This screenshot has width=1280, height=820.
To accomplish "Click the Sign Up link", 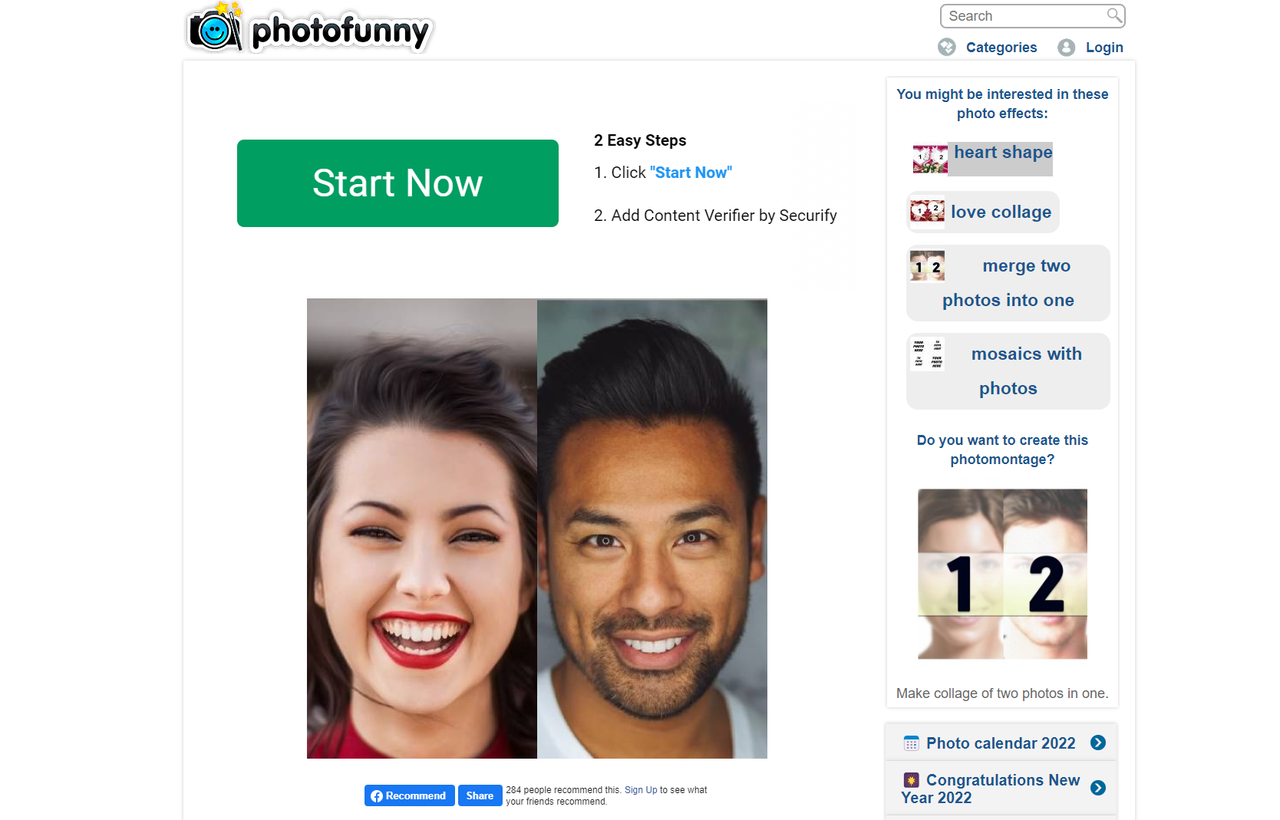I will point(640,789).
